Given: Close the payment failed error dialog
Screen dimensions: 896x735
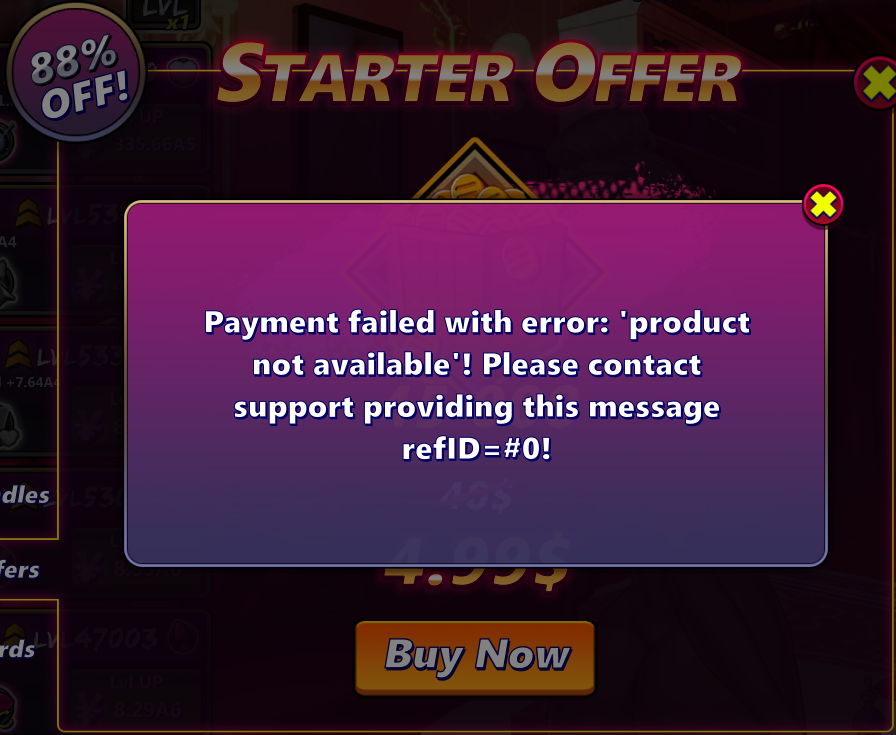Looking at the screenshot, I should [823, 204].
